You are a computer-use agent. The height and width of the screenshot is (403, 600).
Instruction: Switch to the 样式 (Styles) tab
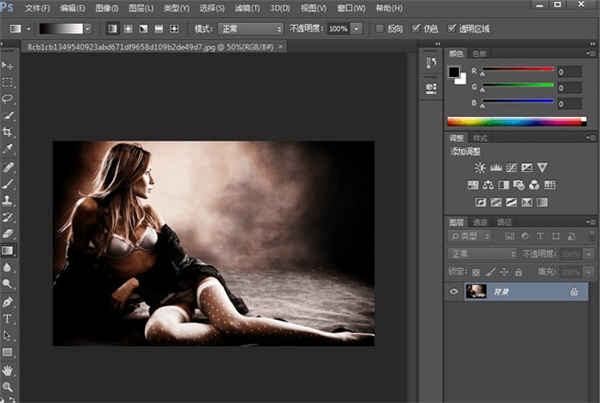[480, 137]
